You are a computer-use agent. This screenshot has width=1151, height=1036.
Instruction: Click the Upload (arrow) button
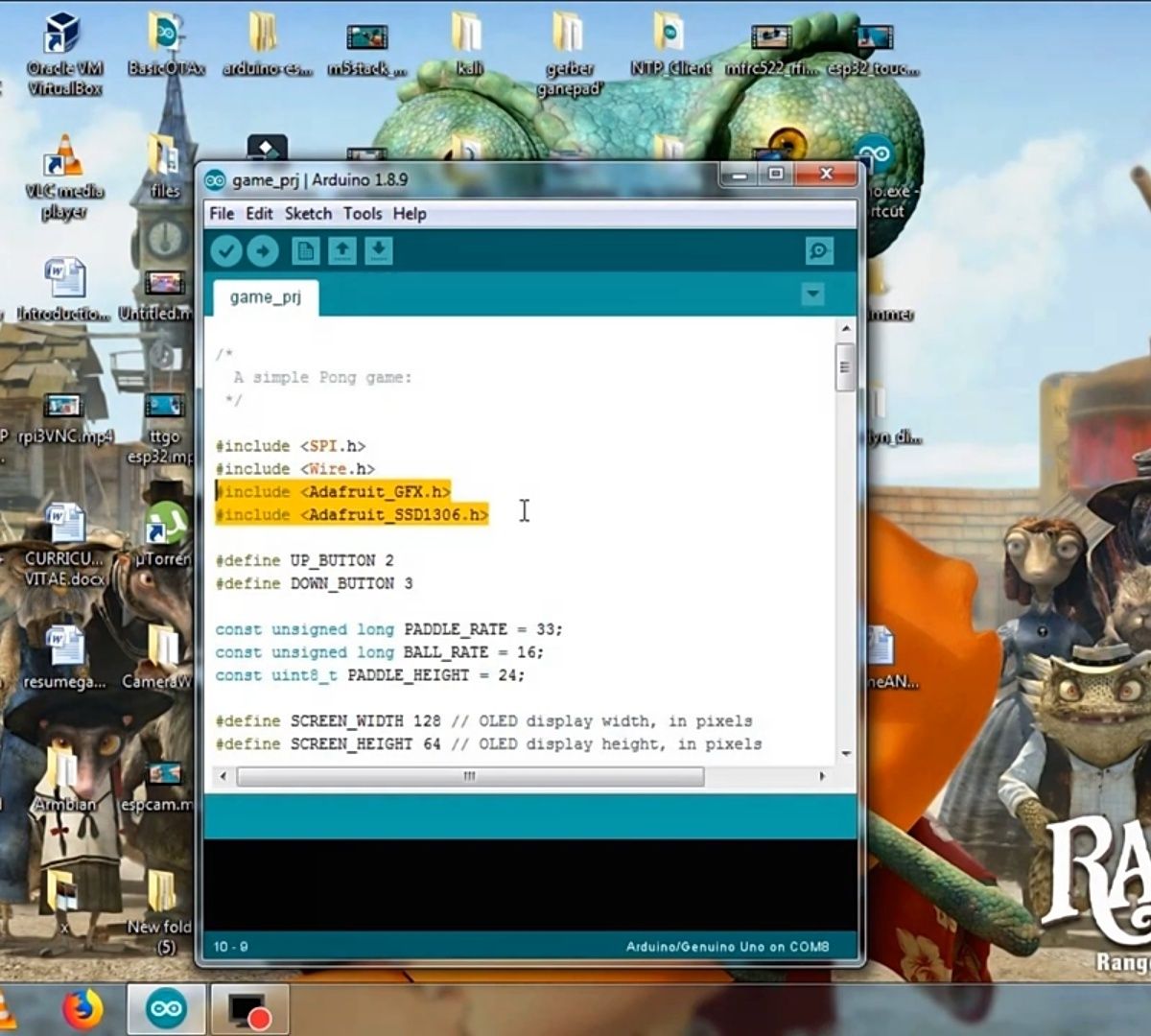[x=264, y=250]
